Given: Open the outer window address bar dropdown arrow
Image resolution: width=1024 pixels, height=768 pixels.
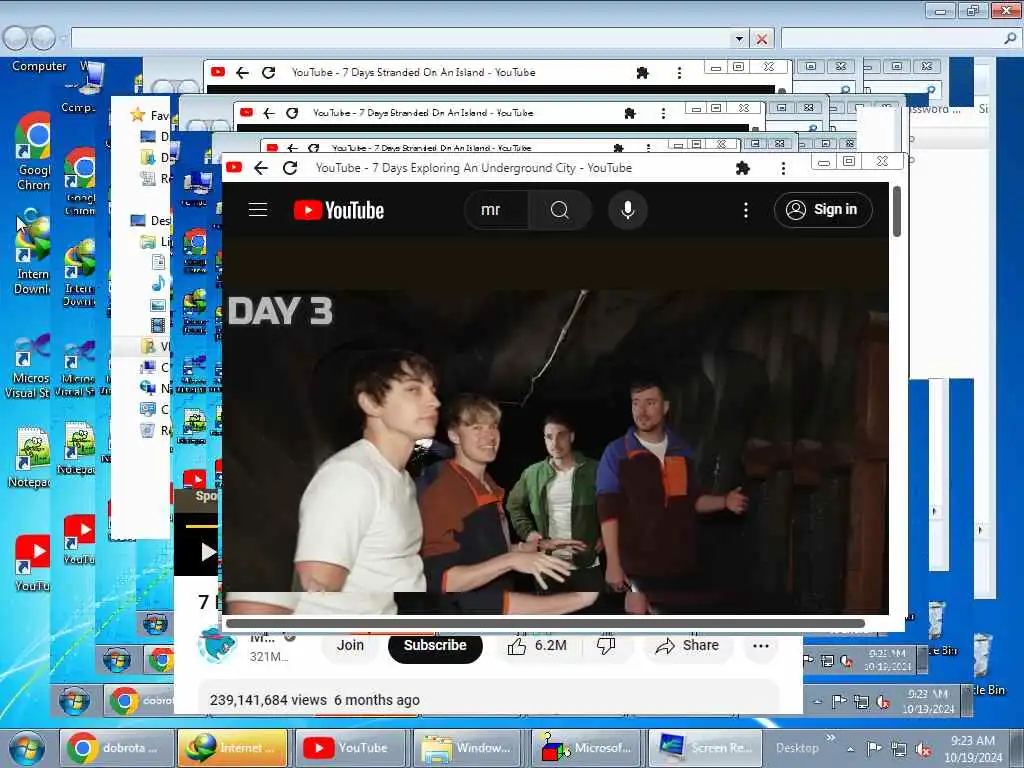Looking at the screenshot, I should [x=739, y=39].
